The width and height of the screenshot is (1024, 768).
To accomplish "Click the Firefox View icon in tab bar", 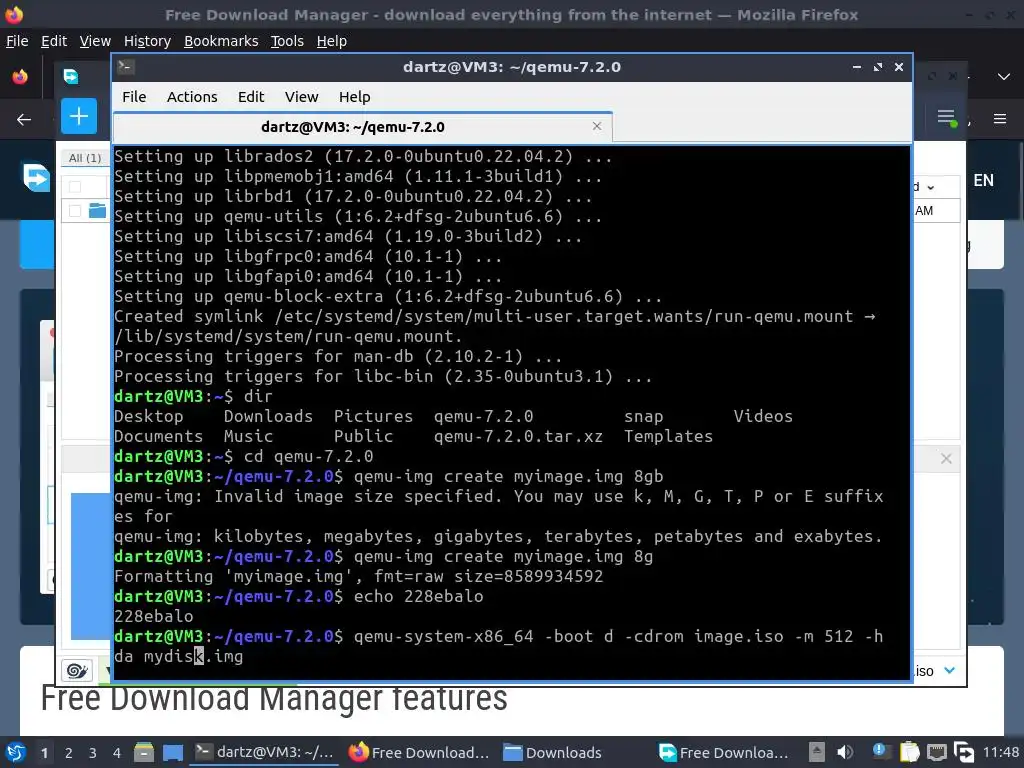I will click(x=20, y=76).
